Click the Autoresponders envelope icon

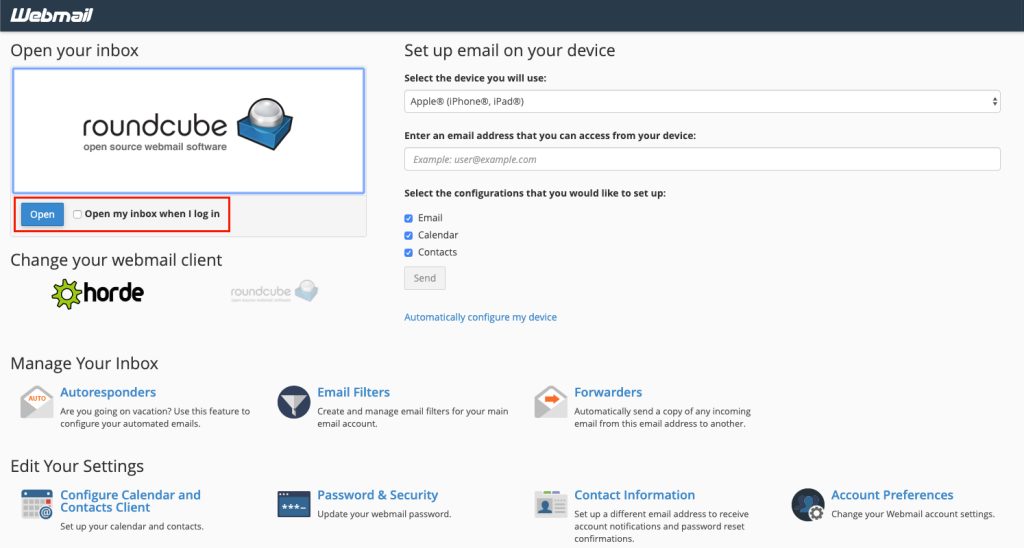coord(37,402)
